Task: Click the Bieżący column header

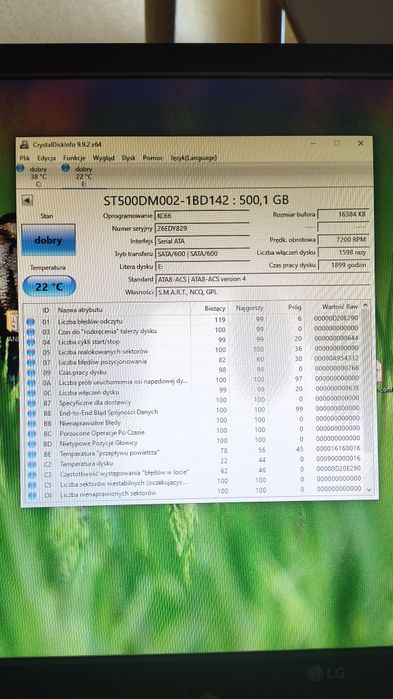Action: click(x=215, y=308)
